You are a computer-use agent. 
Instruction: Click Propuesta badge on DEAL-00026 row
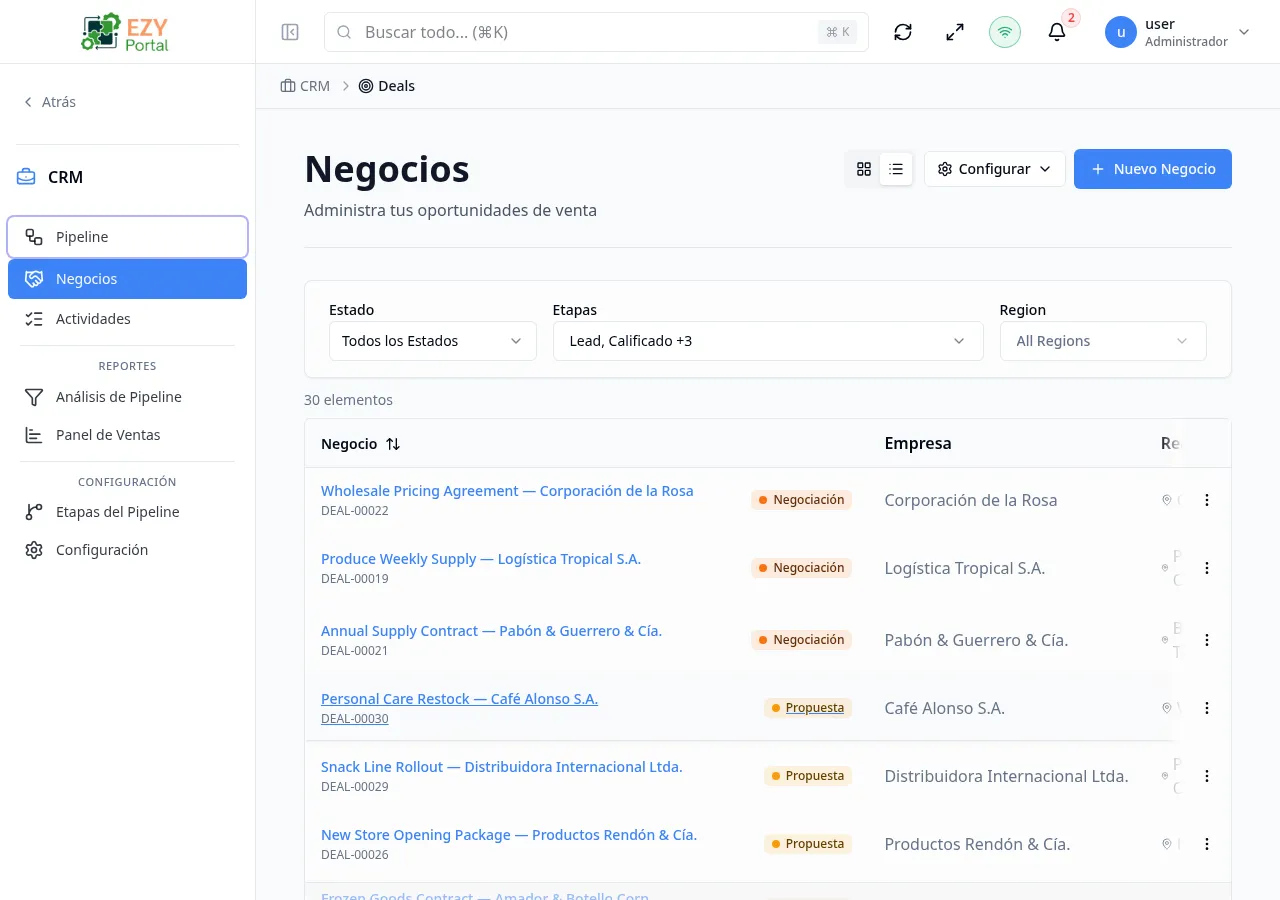(x=808, y=844)
